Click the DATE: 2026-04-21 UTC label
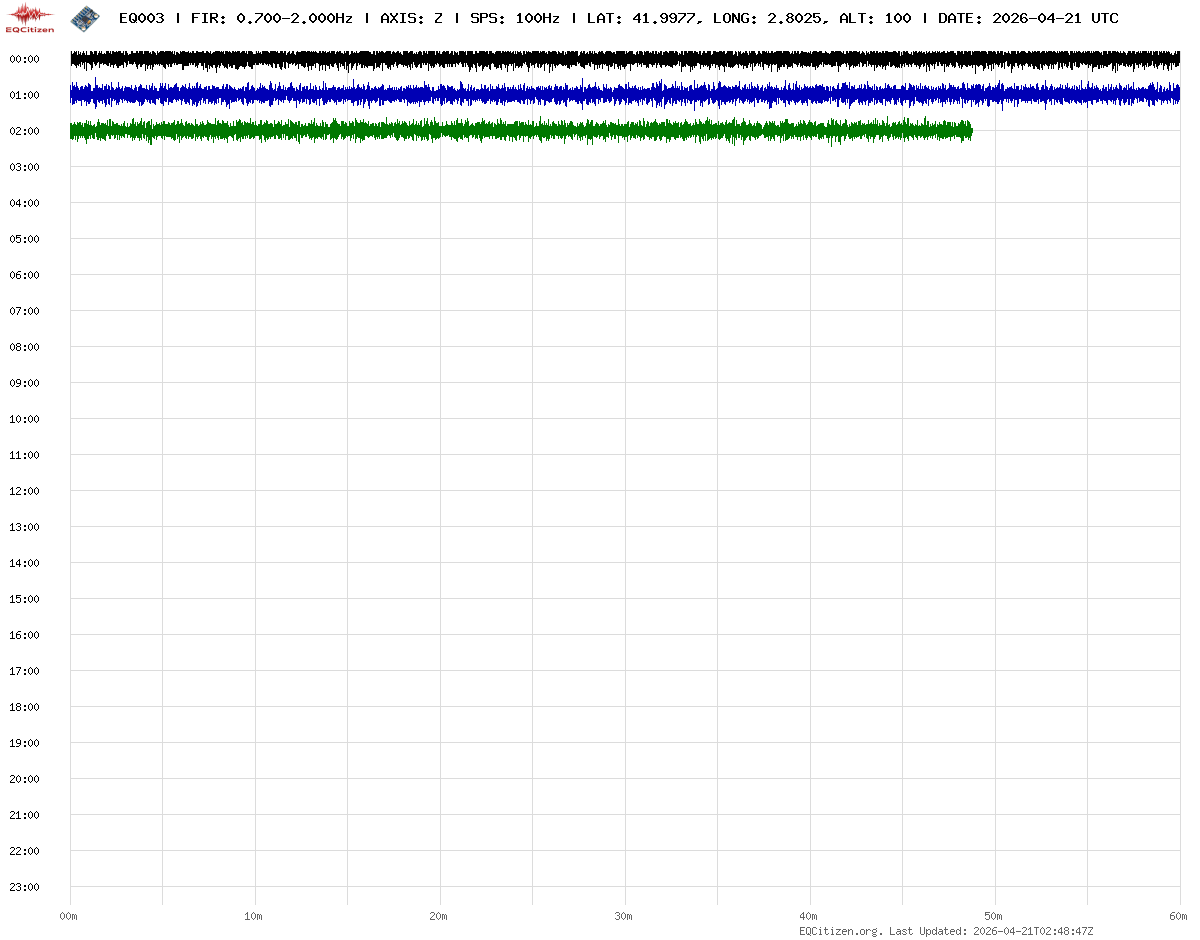 tap(1028, 19)
